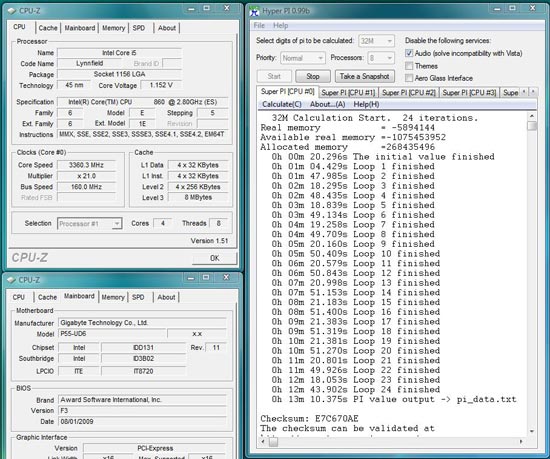The width and height of the screenshot is (550, 459).
Task: Open the Help menu in Hyper PI
Action: [281, 25]
